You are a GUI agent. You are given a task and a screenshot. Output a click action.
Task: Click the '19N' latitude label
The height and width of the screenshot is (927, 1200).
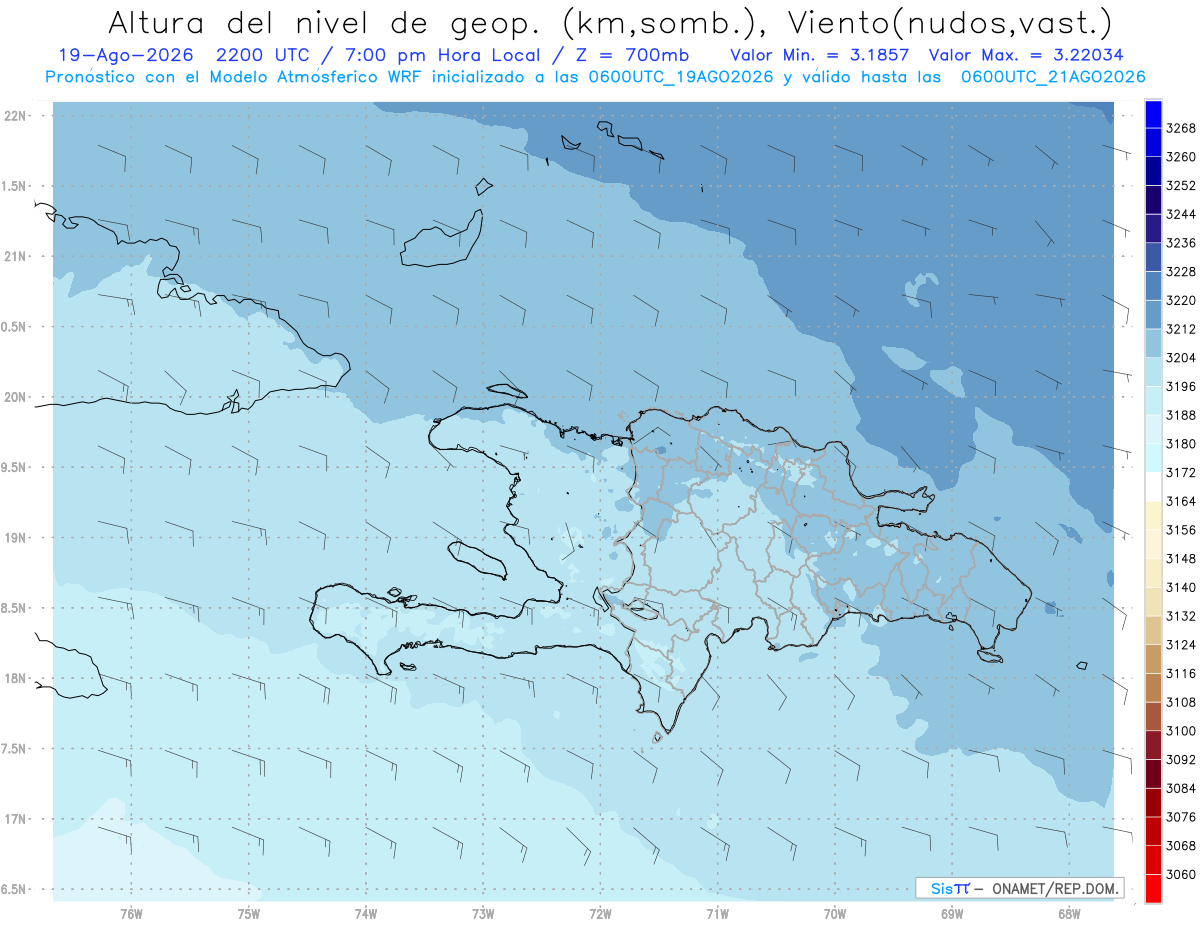[15, 538]
